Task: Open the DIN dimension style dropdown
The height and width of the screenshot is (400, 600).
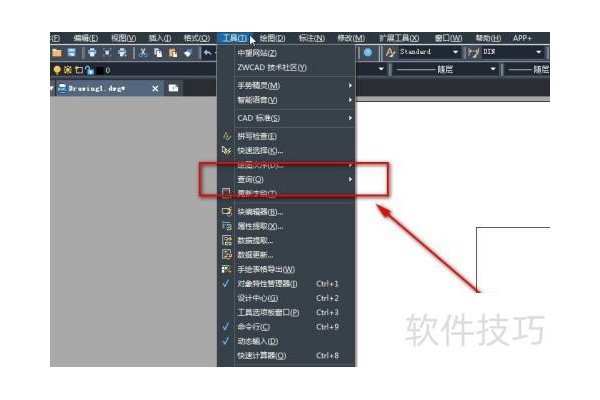Action: click(539, 52)
